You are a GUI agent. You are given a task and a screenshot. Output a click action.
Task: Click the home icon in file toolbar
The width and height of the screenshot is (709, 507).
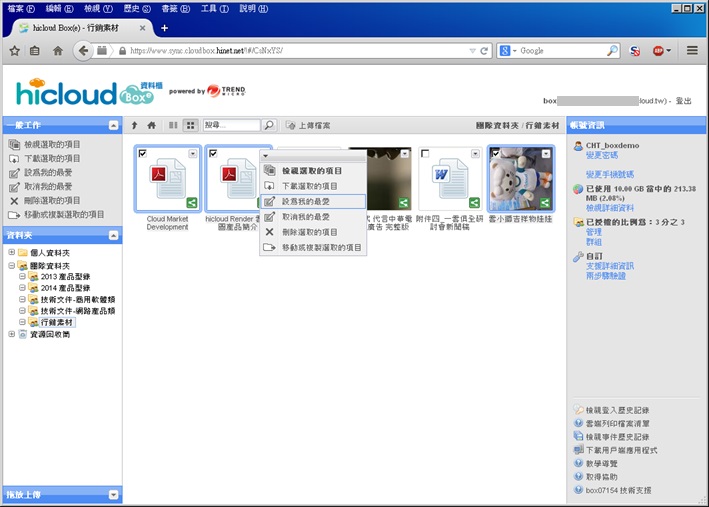coord(151,125)
